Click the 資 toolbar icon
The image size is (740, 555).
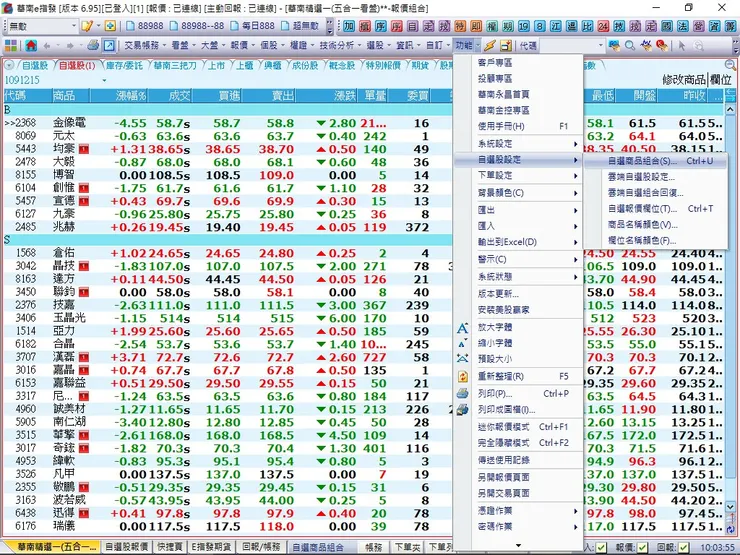click(715, 26)
